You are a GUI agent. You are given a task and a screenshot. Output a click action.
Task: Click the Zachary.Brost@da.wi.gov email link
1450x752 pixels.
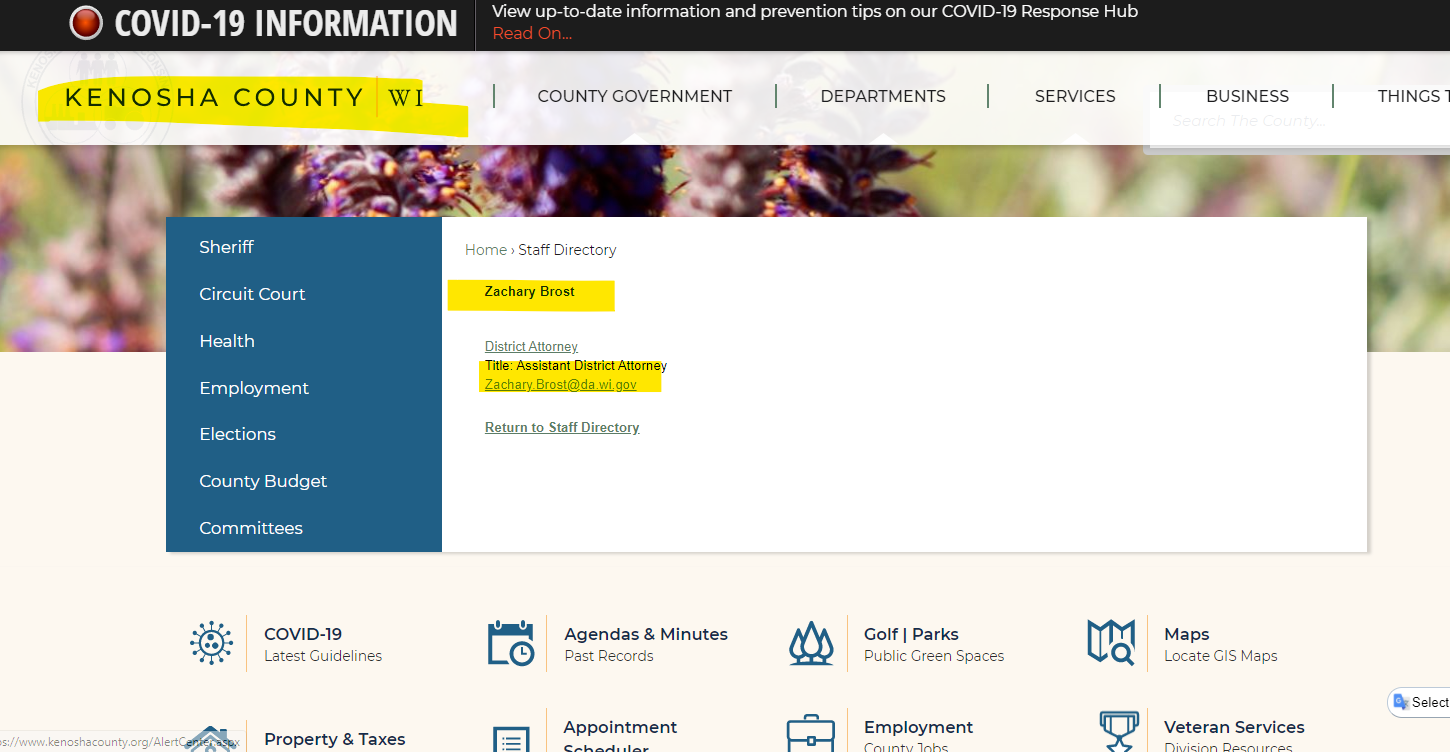[x=561, y=385]
